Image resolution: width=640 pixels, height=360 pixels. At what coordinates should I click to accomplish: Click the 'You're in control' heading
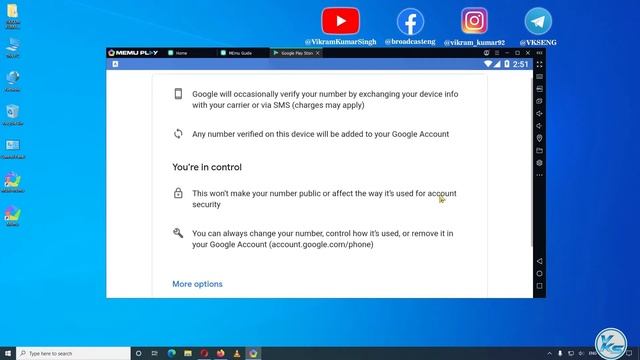207,167
